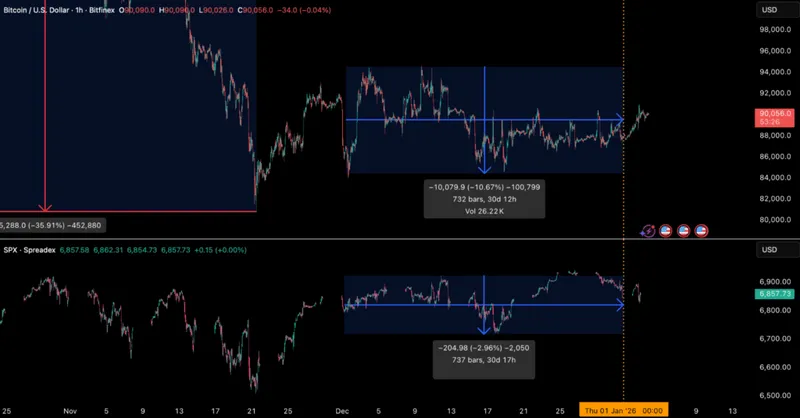The height and width of the screenshot is (418, 800).
Task: Click the pane divider between Bitcoin and SPX
Action: click(x=400, y=240)
